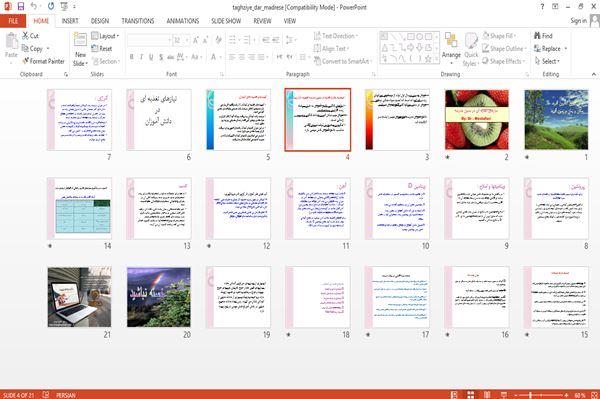Open Replace dropdown arrow
Screen dimensions: 600x399
(566, 49)
